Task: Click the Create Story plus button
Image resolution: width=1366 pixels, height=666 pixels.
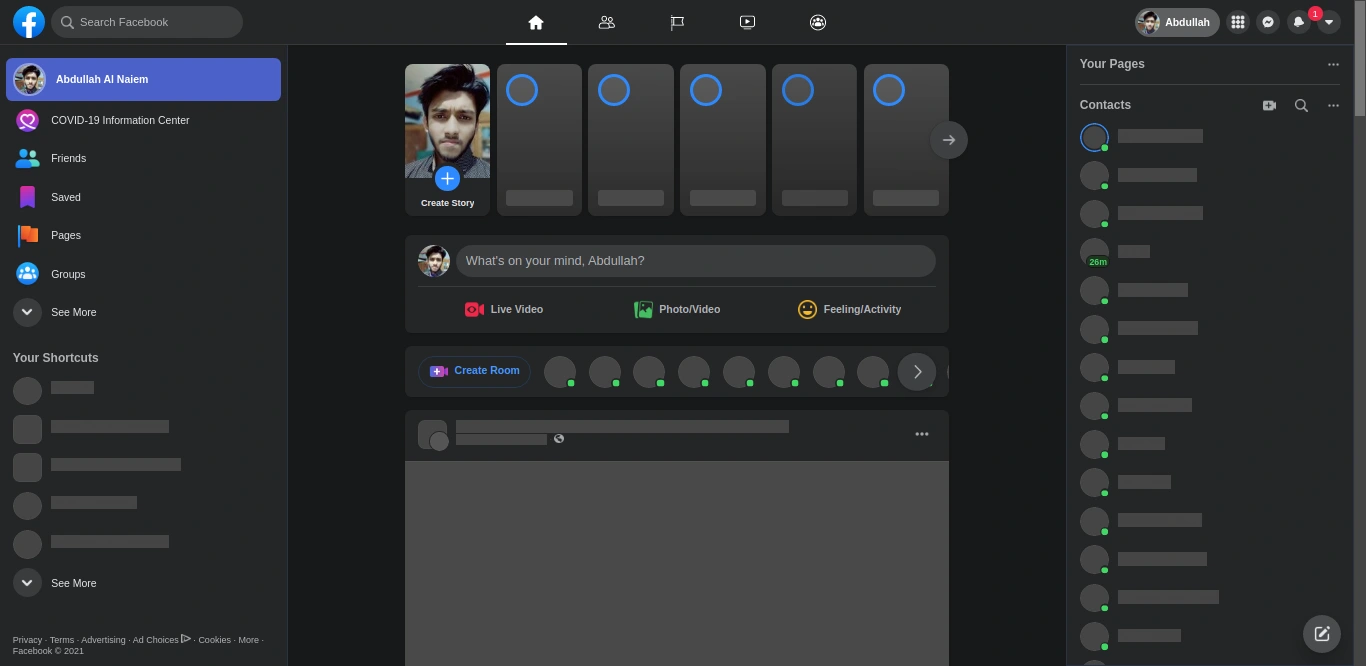Action: [x=447, y=178]
